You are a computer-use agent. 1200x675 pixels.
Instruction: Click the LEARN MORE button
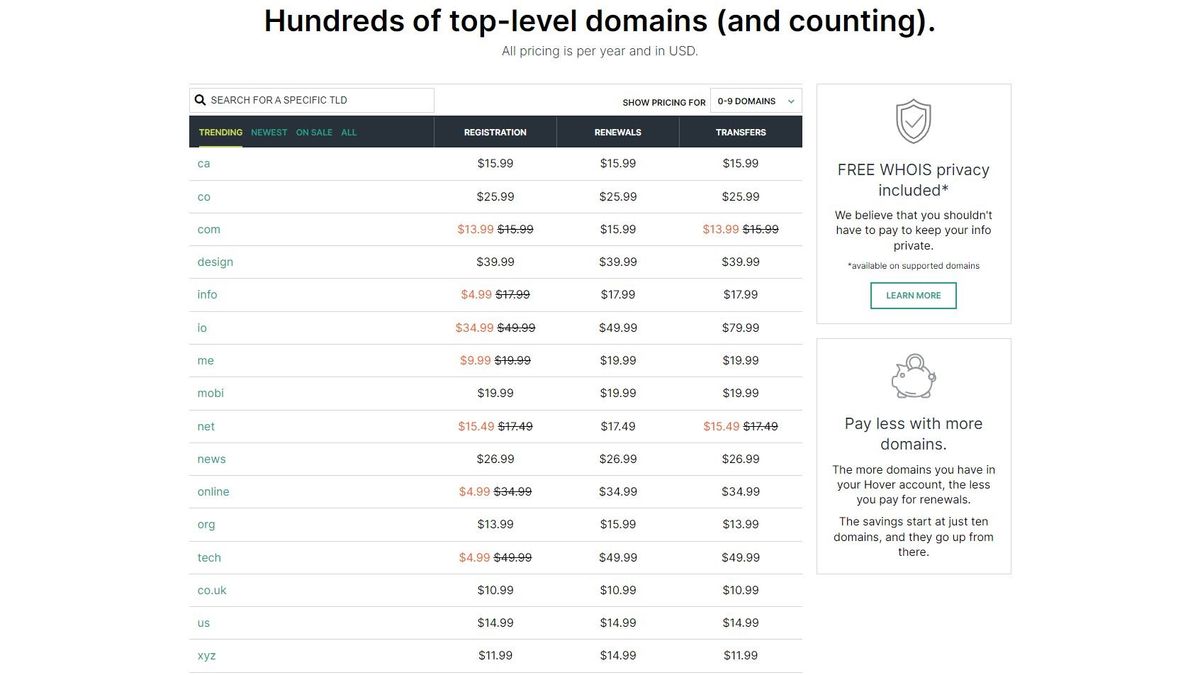(x=913, y=295)
